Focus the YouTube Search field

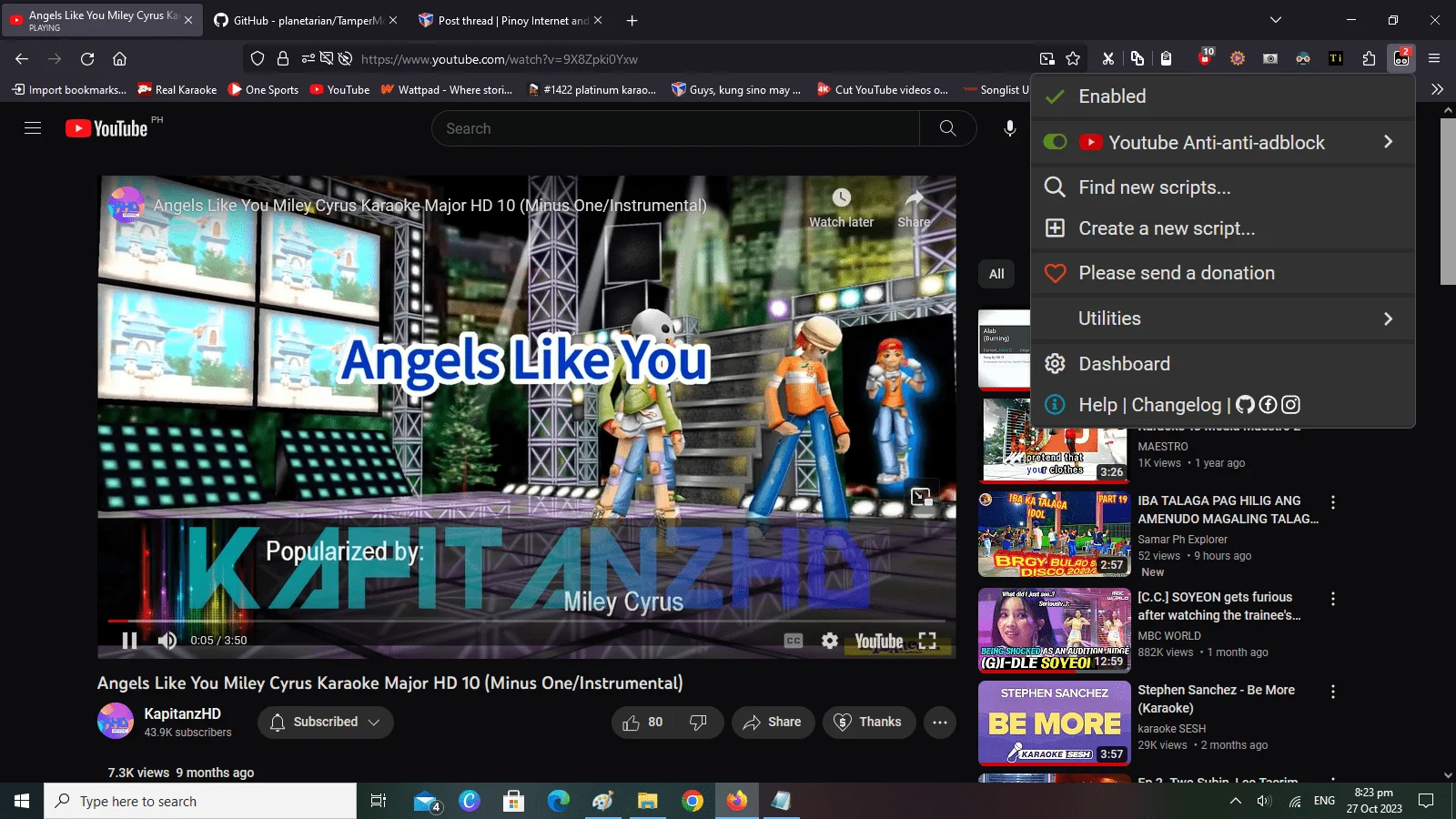click(675, 128)
